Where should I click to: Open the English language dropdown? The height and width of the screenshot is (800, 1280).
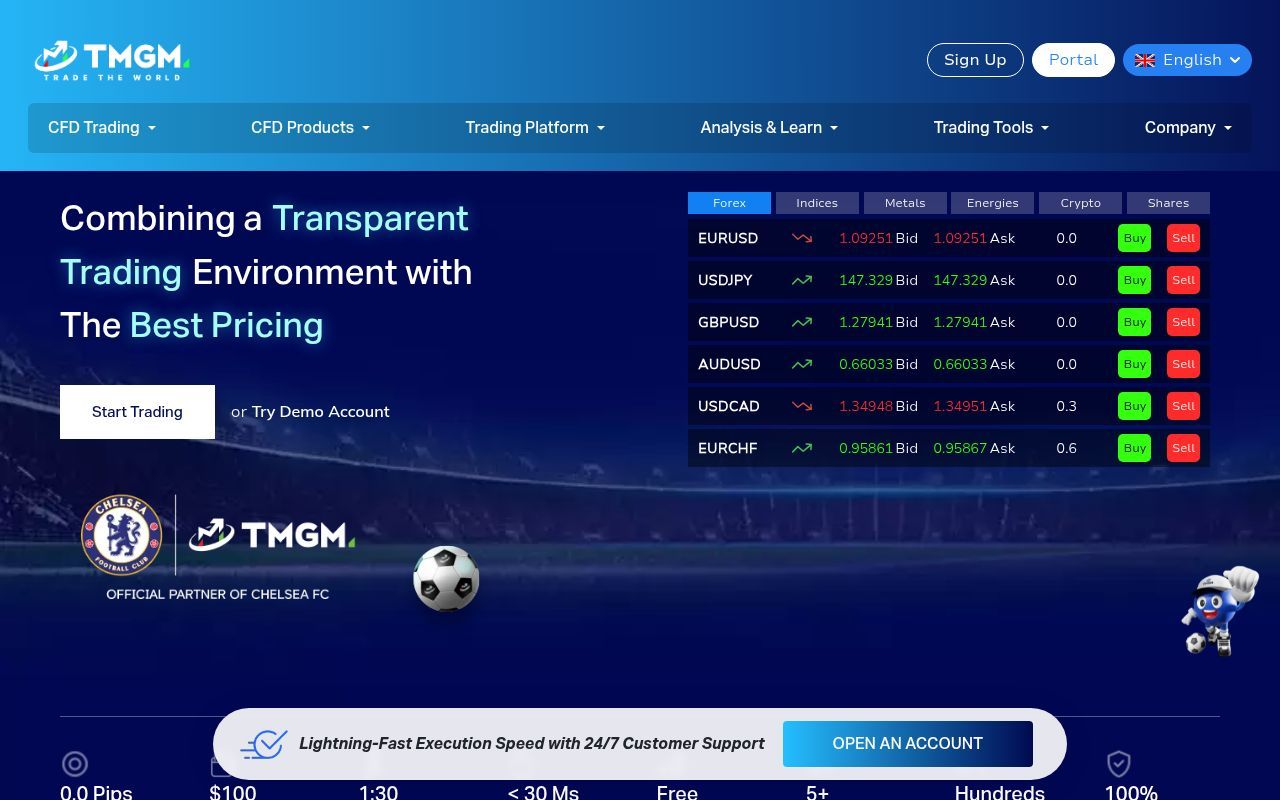click(1187, 60)
